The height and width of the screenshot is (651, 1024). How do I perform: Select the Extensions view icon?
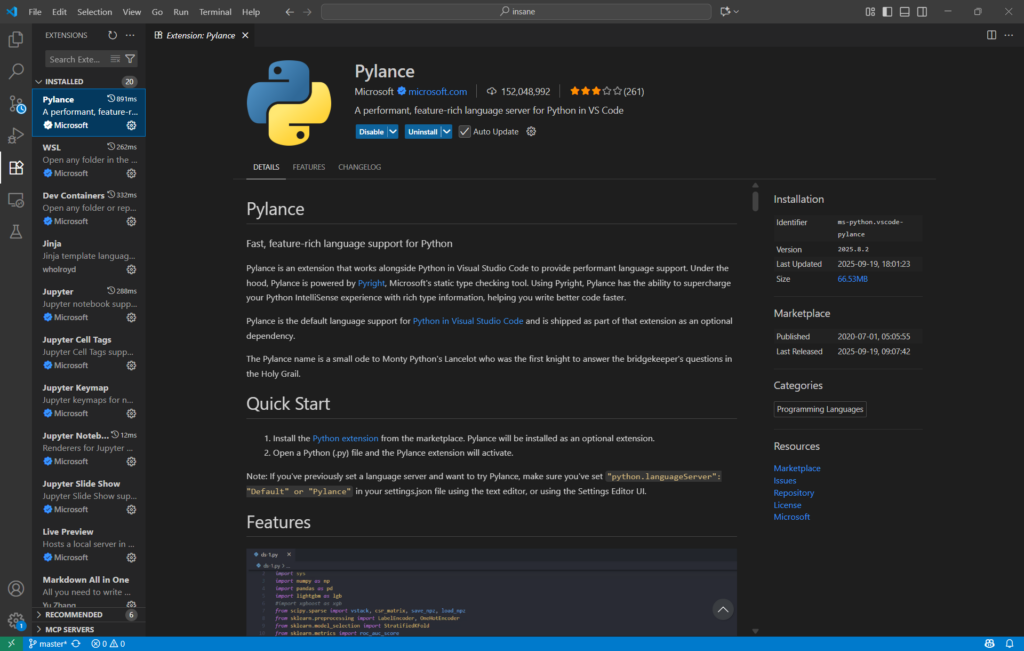click(16, 168)
